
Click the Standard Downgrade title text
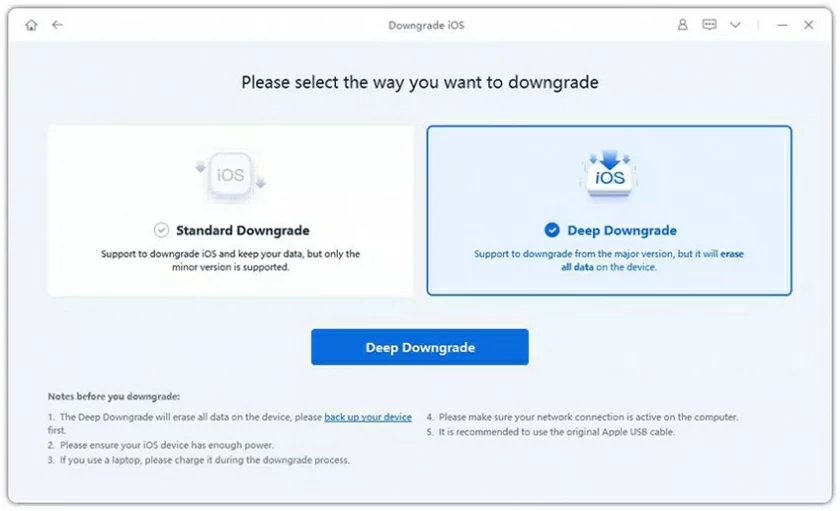pos(243,230)
